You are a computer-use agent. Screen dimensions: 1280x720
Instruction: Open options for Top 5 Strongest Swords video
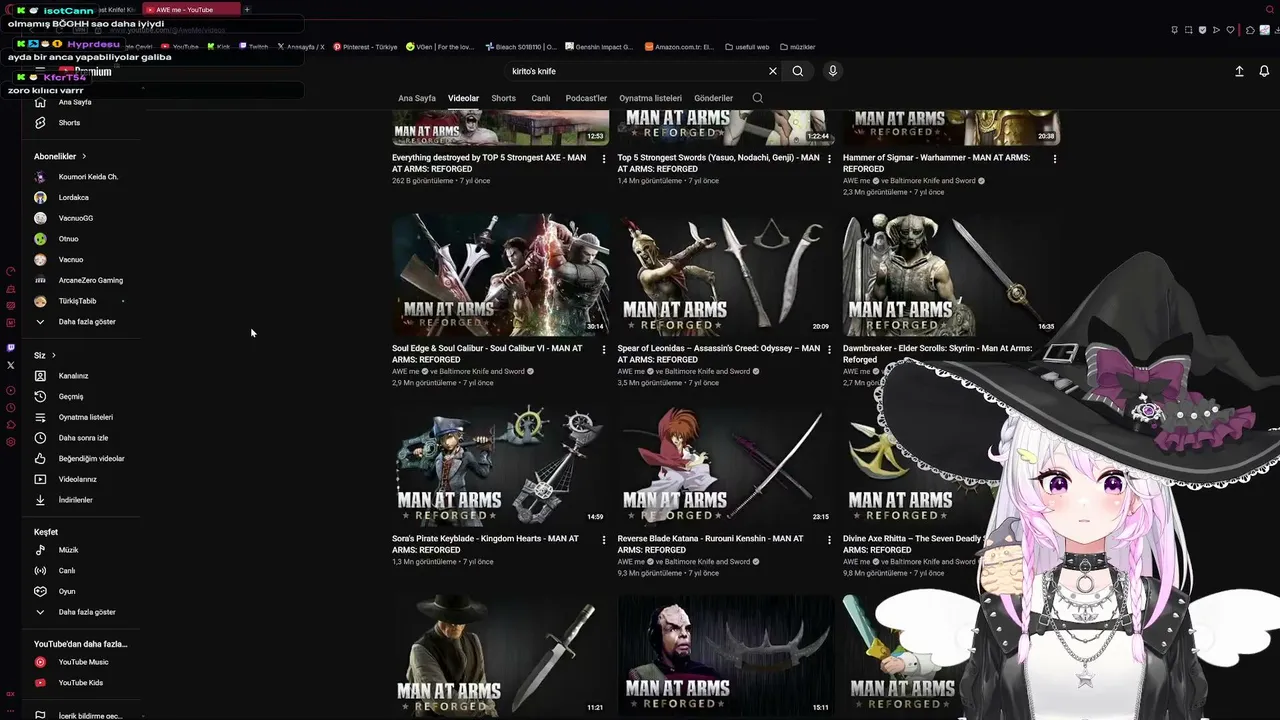tap(829, 158)
